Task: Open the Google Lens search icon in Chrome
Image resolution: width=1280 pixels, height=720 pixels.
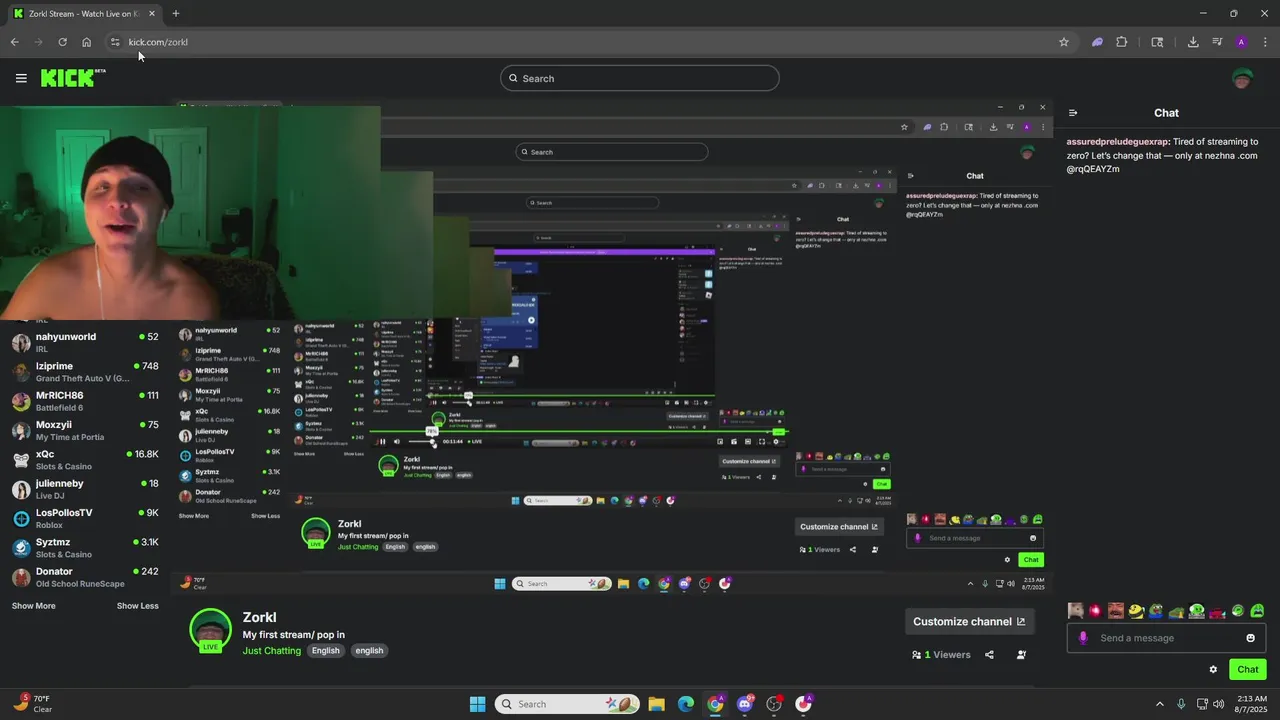Action: click(x=1157, y=42)
